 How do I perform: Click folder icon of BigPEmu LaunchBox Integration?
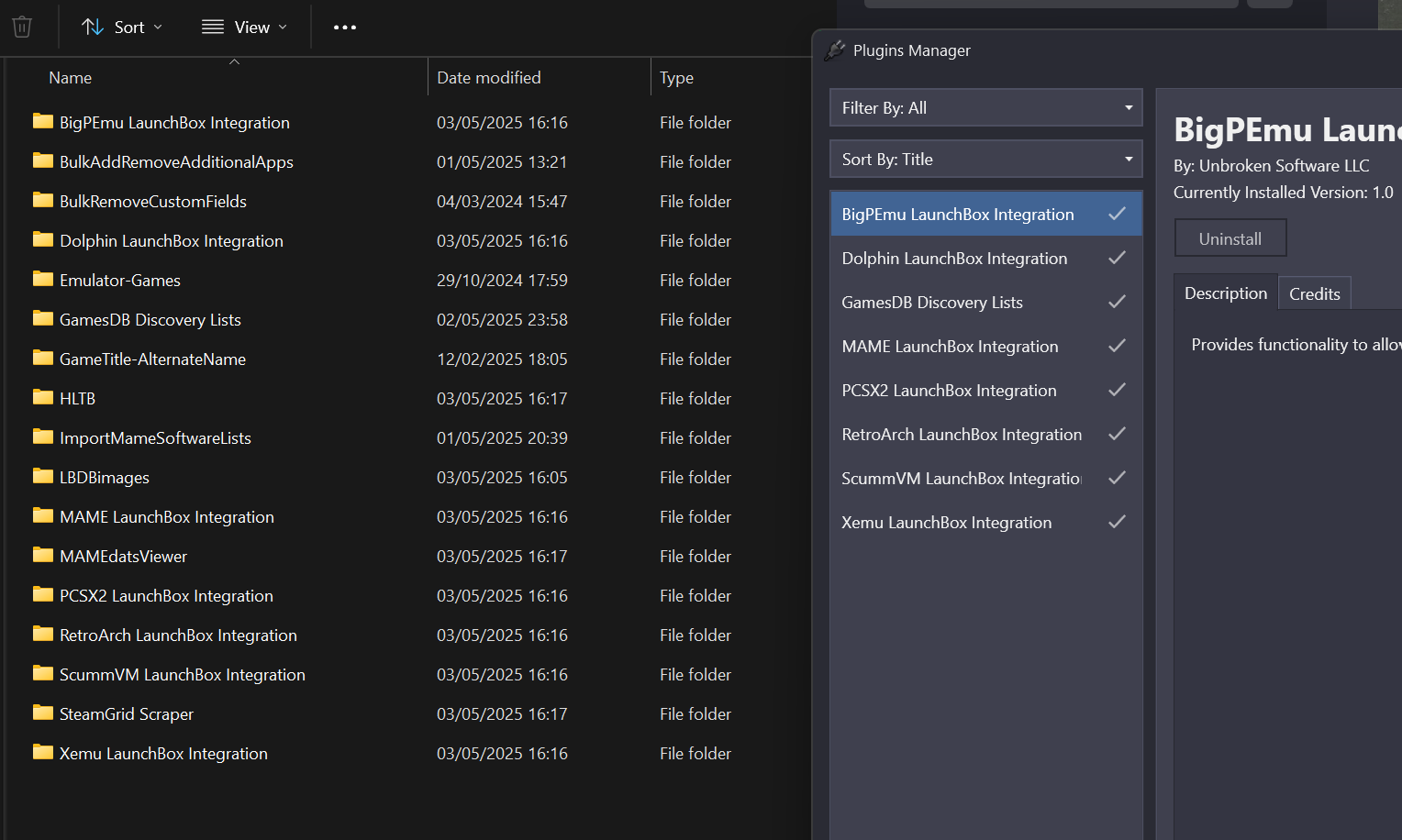(x=43, y=121)
